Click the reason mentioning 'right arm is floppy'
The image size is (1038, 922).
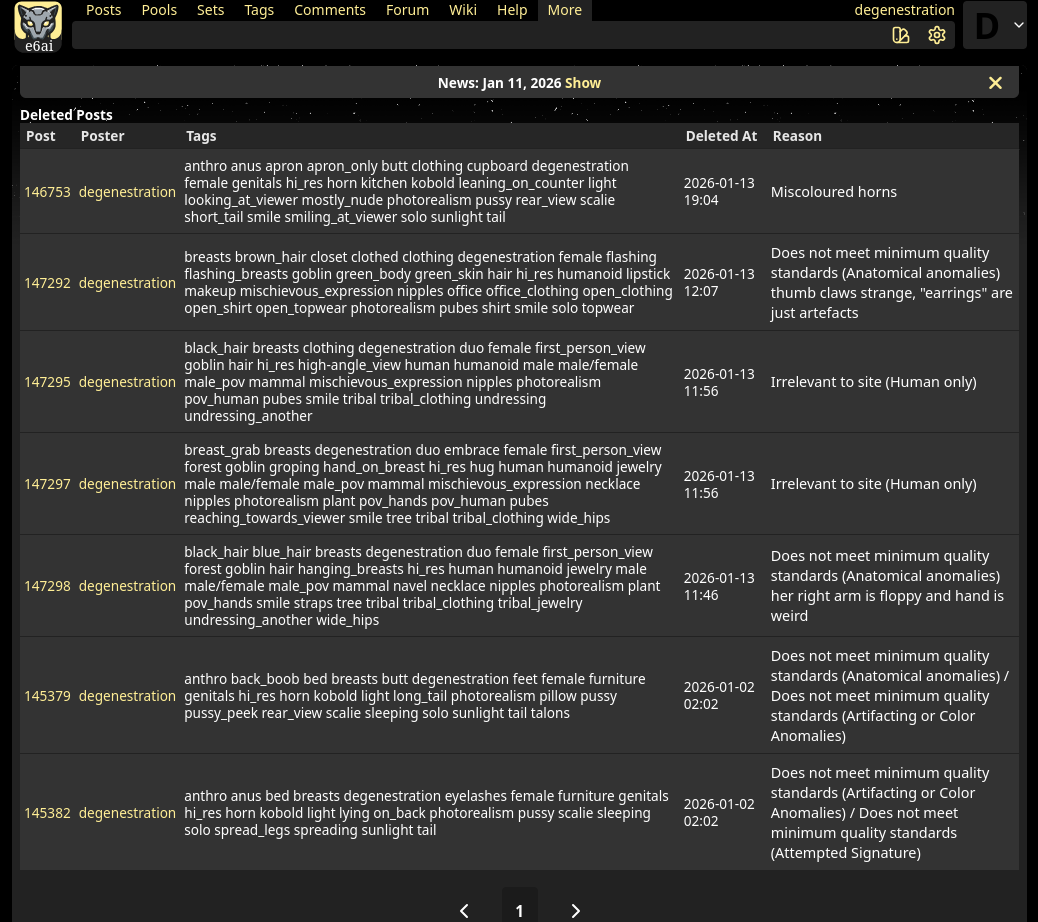click(x=887, y=586)
